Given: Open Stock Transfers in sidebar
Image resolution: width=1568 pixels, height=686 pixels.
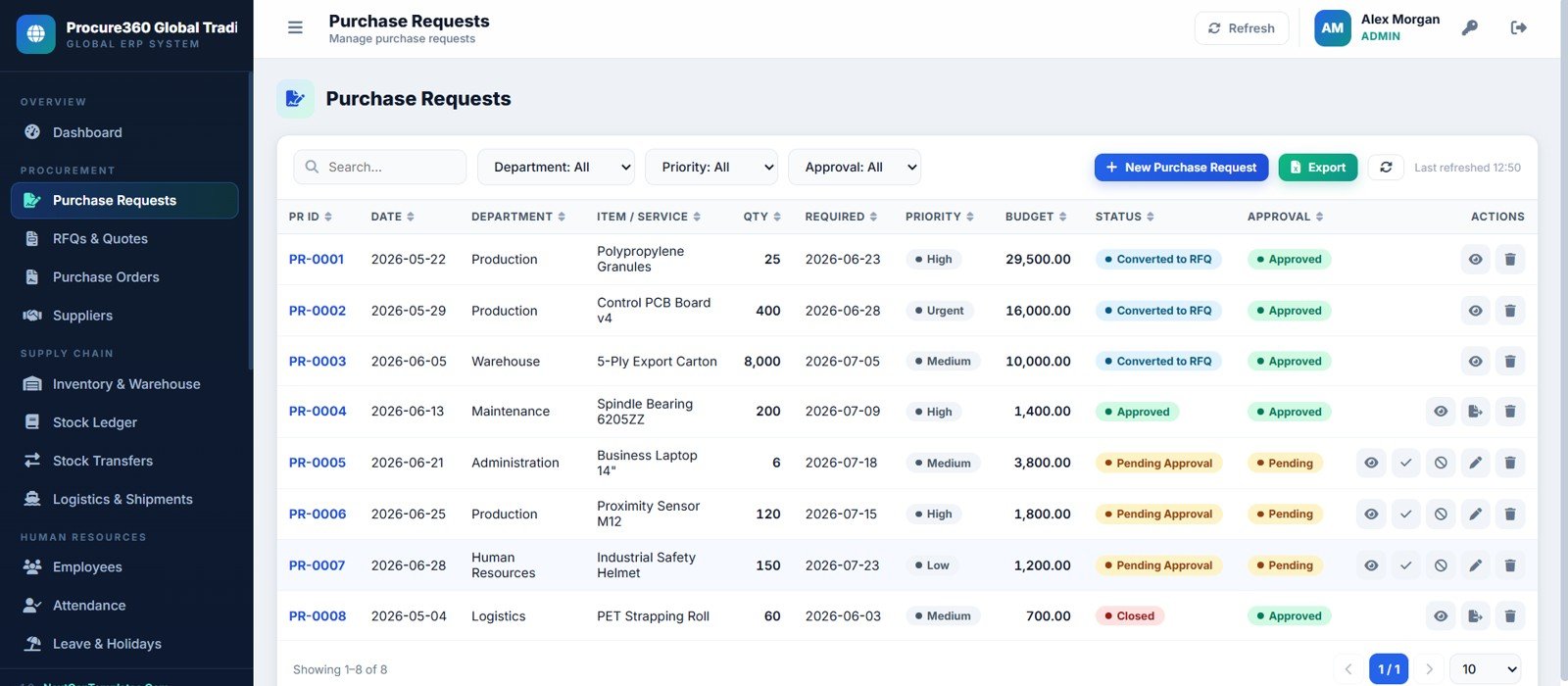Looking at the screenshot, I should point(124,461).
